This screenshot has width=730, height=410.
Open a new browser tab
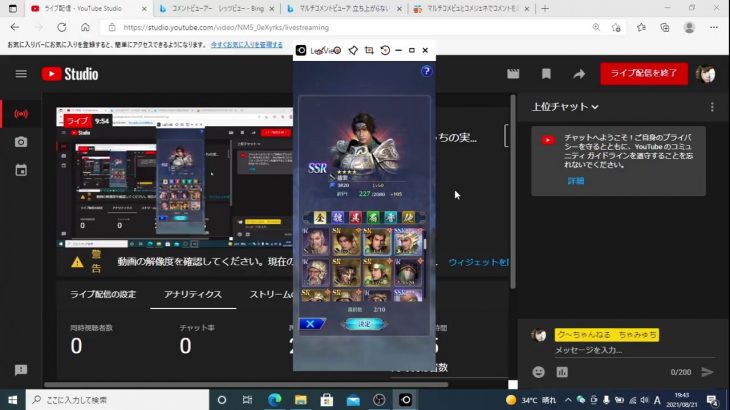point(545,8)
